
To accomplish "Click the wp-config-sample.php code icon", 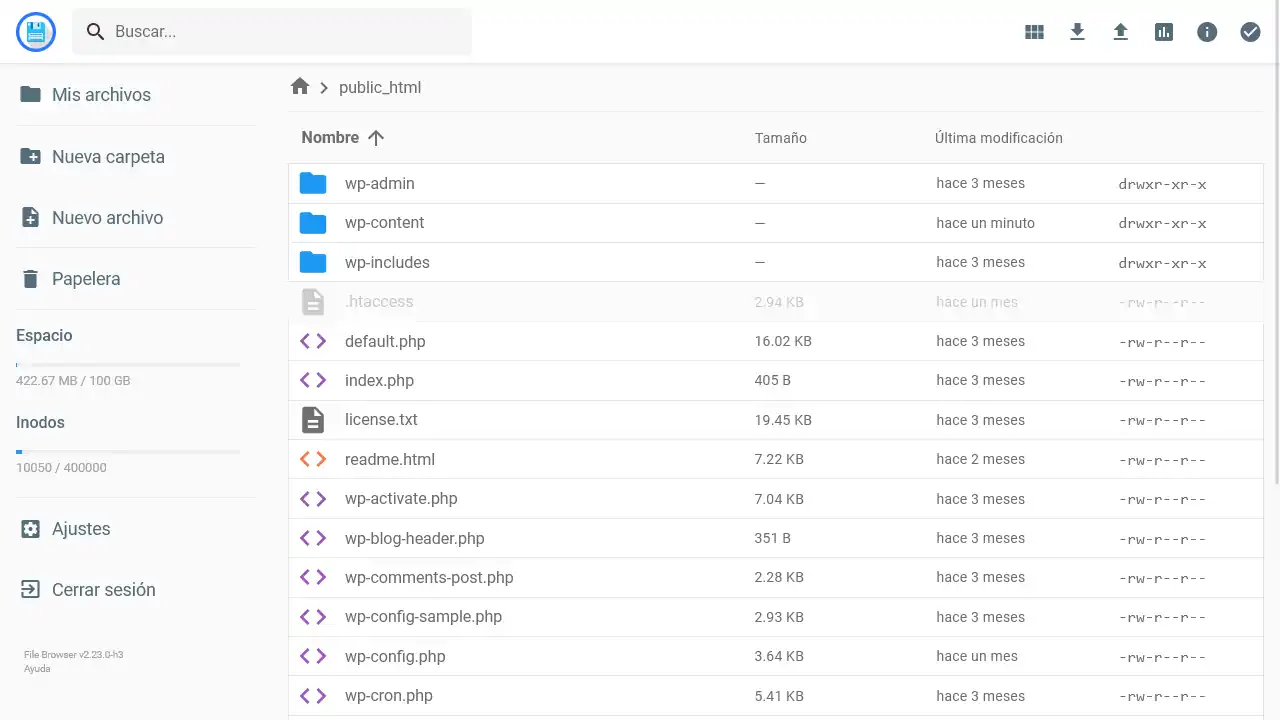I will (x=313, y=617).
